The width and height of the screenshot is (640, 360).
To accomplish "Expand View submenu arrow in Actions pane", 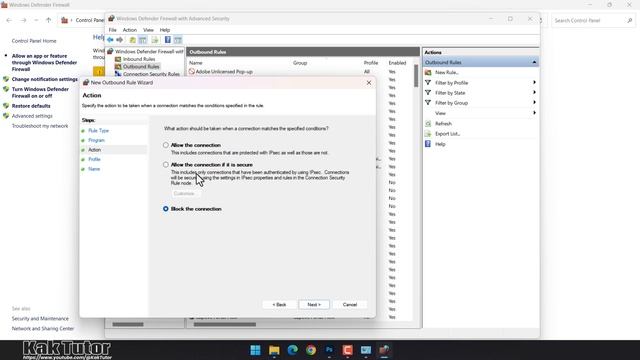I will [x=534, y=113].
